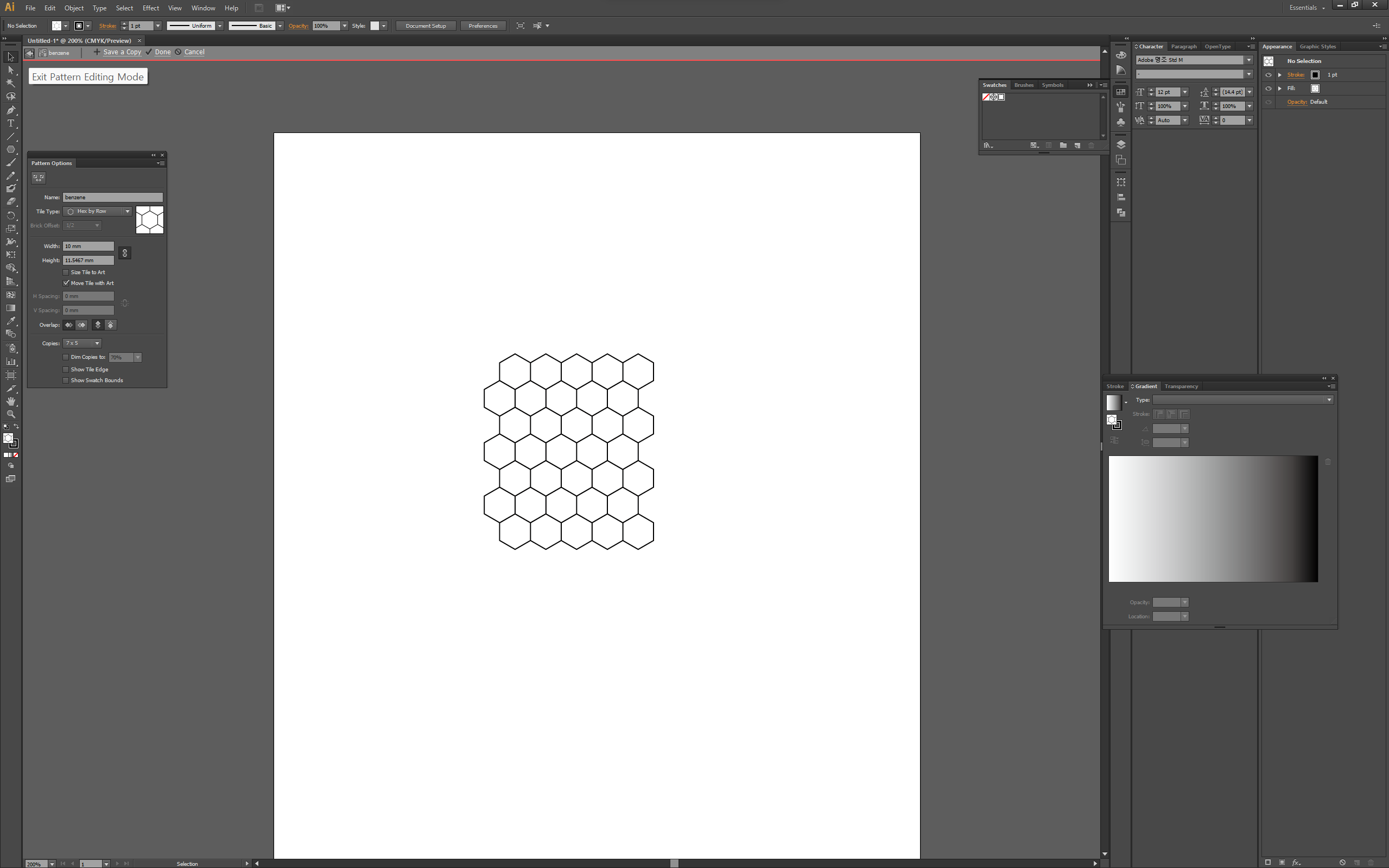Enable Show Tile Edge checkbox
The image size is (1389, 868).
point(66,370)
